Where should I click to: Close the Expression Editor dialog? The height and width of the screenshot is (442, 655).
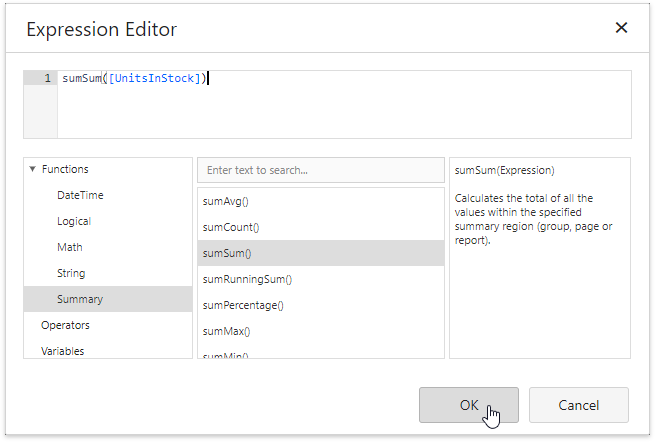coord(621,28)
